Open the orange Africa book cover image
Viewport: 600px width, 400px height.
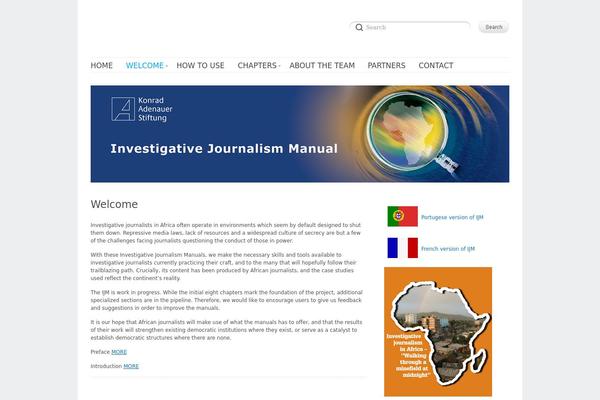coord(438,331)
